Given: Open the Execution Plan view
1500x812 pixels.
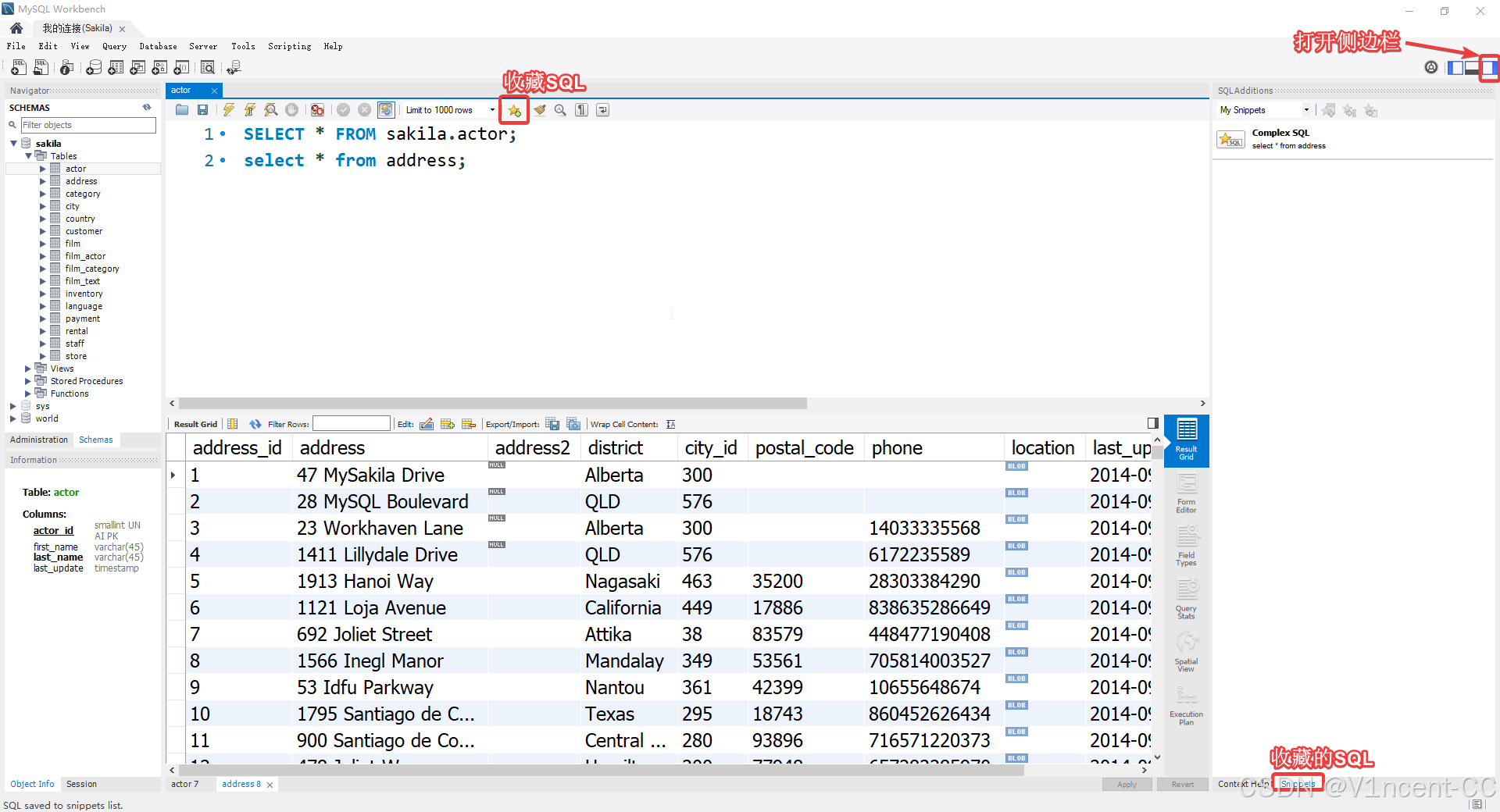Looking at the screenshot, I should [1186, 706].
